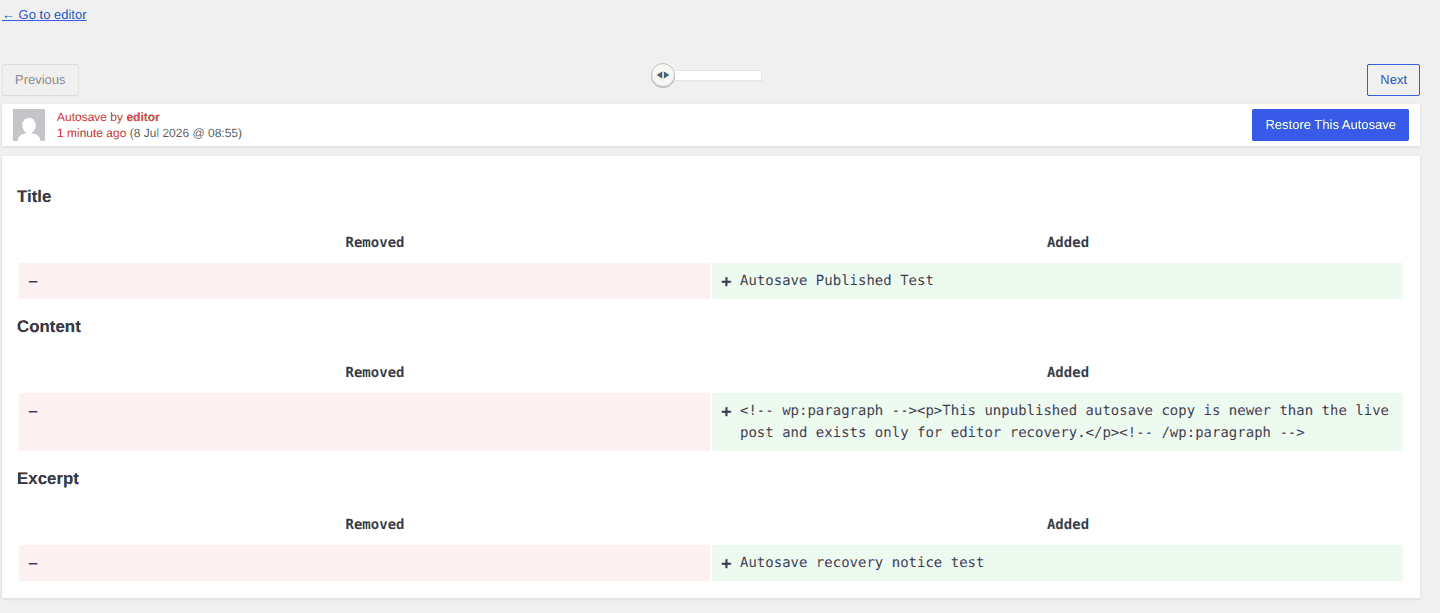This screenshot has width=1440, height=613.
Task: Click the added 'Autosave recovery notice test' excerpt
Action: (x=862, y=563)
